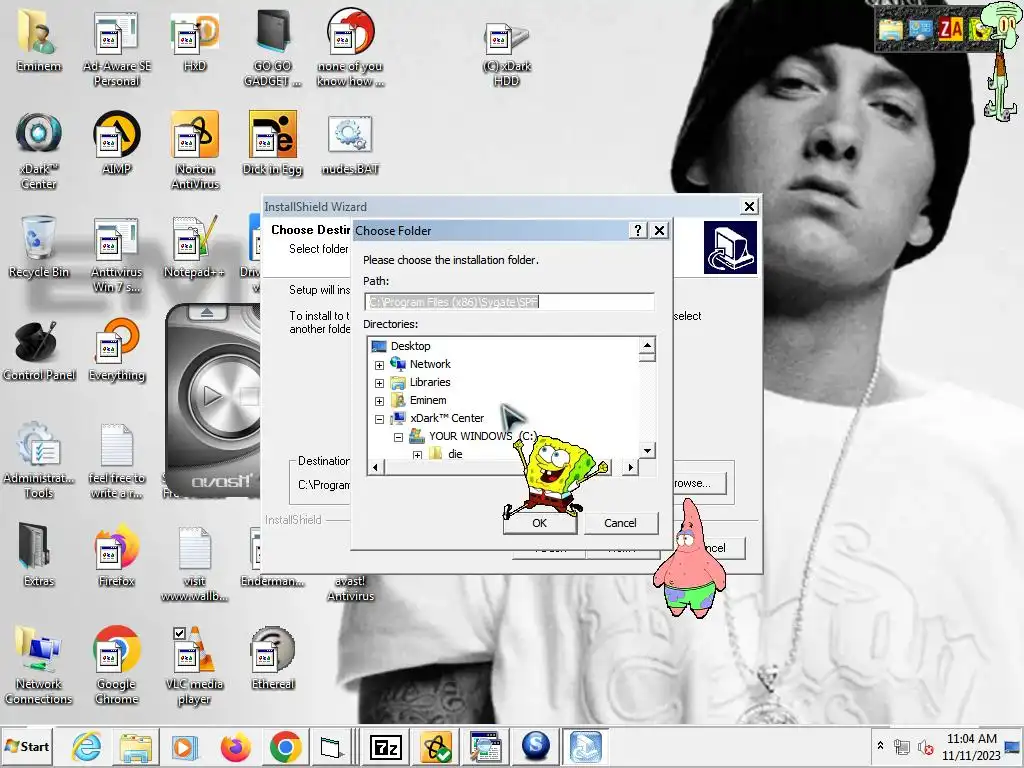Click the Start button
The width and height of the screenshot is (1024, 768).
[x=27, y=746]
